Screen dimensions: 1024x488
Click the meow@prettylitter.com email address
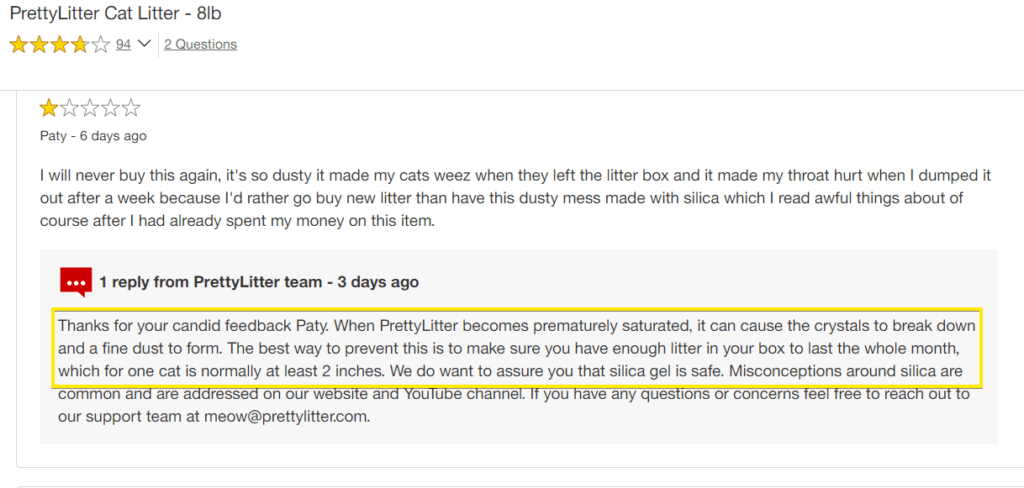coord(286,417)
